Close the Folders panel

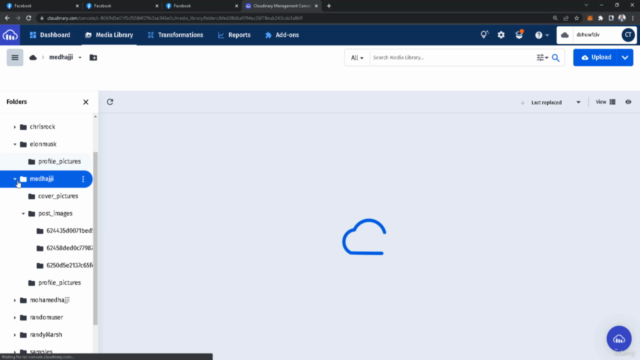(x=86, y=102)
